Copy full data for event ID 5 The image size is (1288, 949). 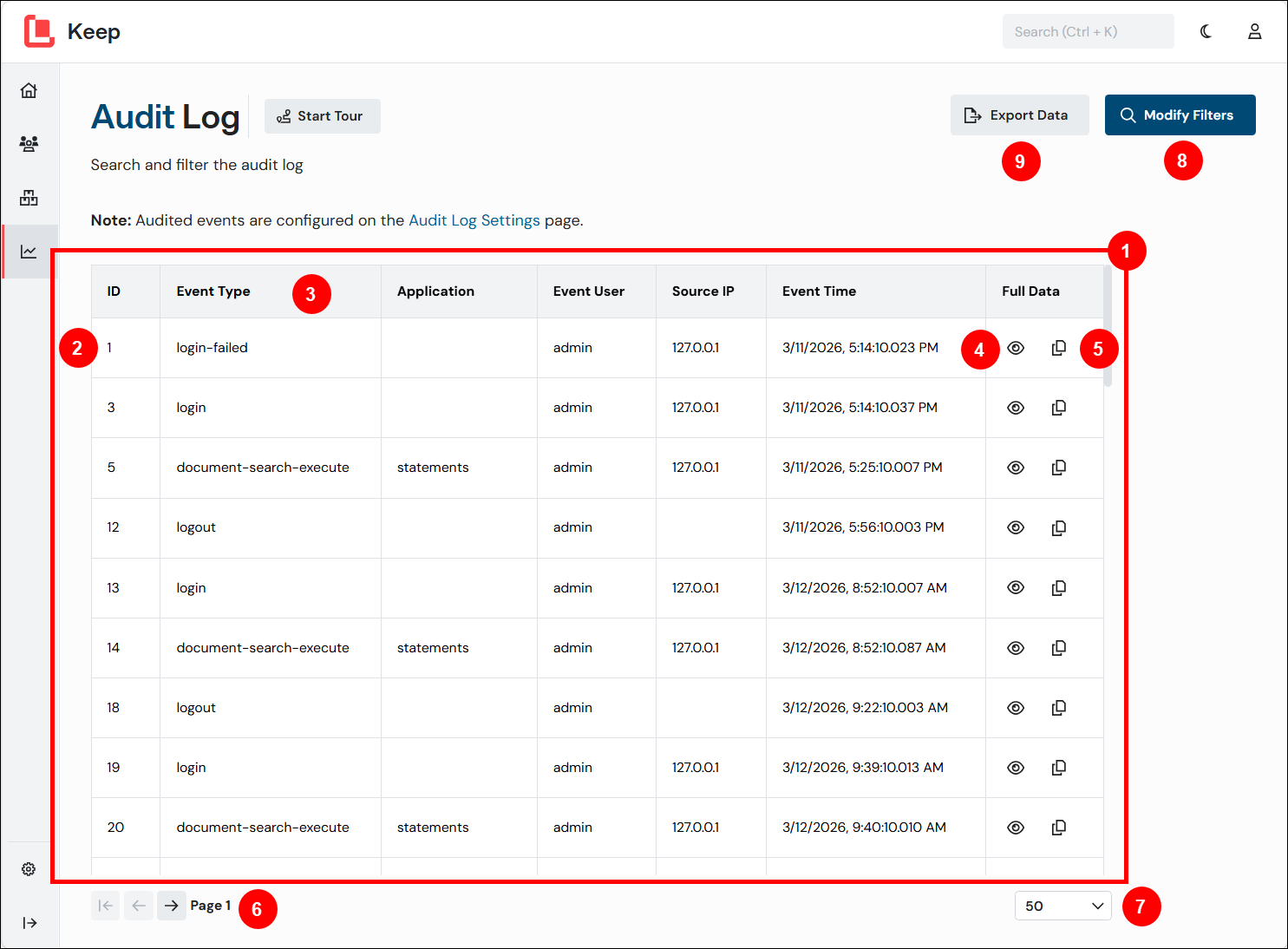(x=1059, y=468)
